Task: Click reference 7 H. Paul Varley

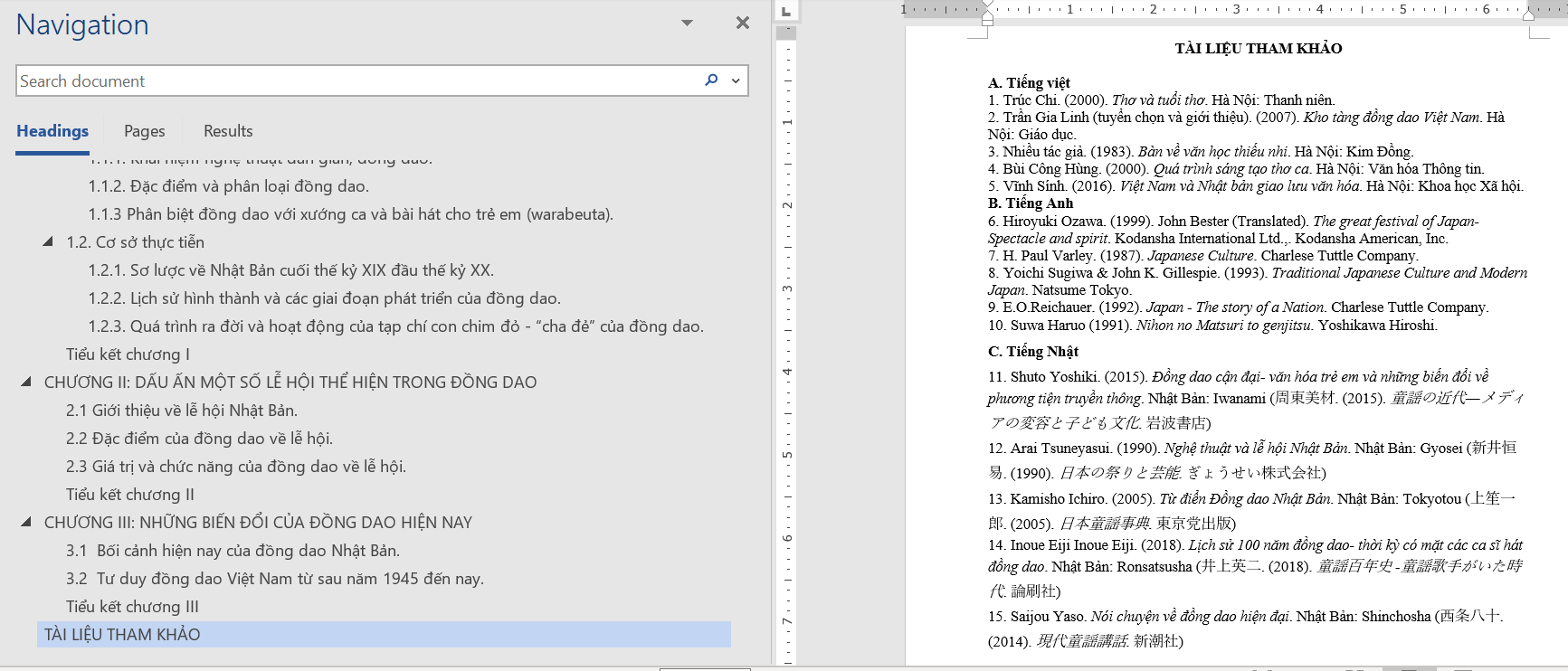Action: click(x=1203, y=256)
